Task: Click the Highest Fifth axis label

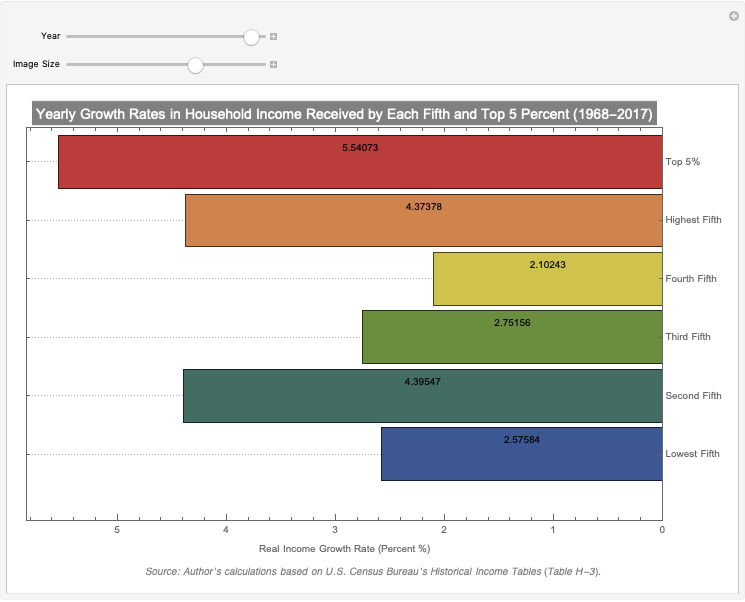Action: (693, 220)
